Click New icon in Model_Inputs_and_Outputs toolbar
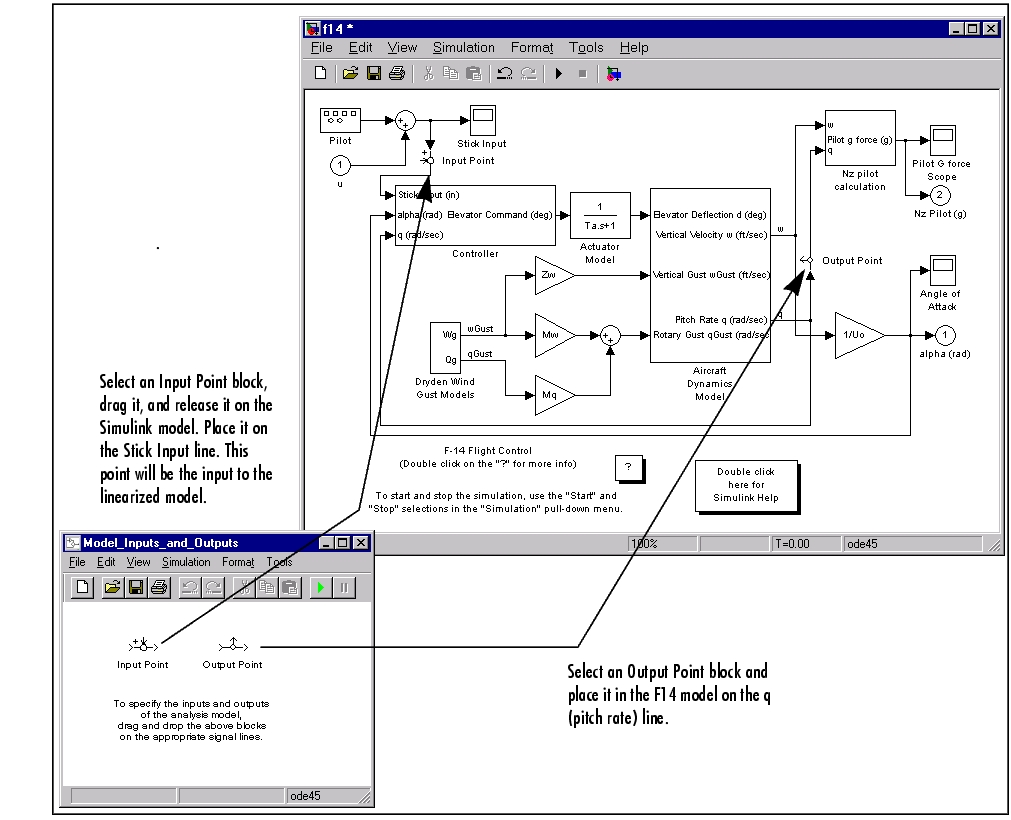Image resolution: width=1011 pixels, height=820 pixels. (x=82, y=587)
